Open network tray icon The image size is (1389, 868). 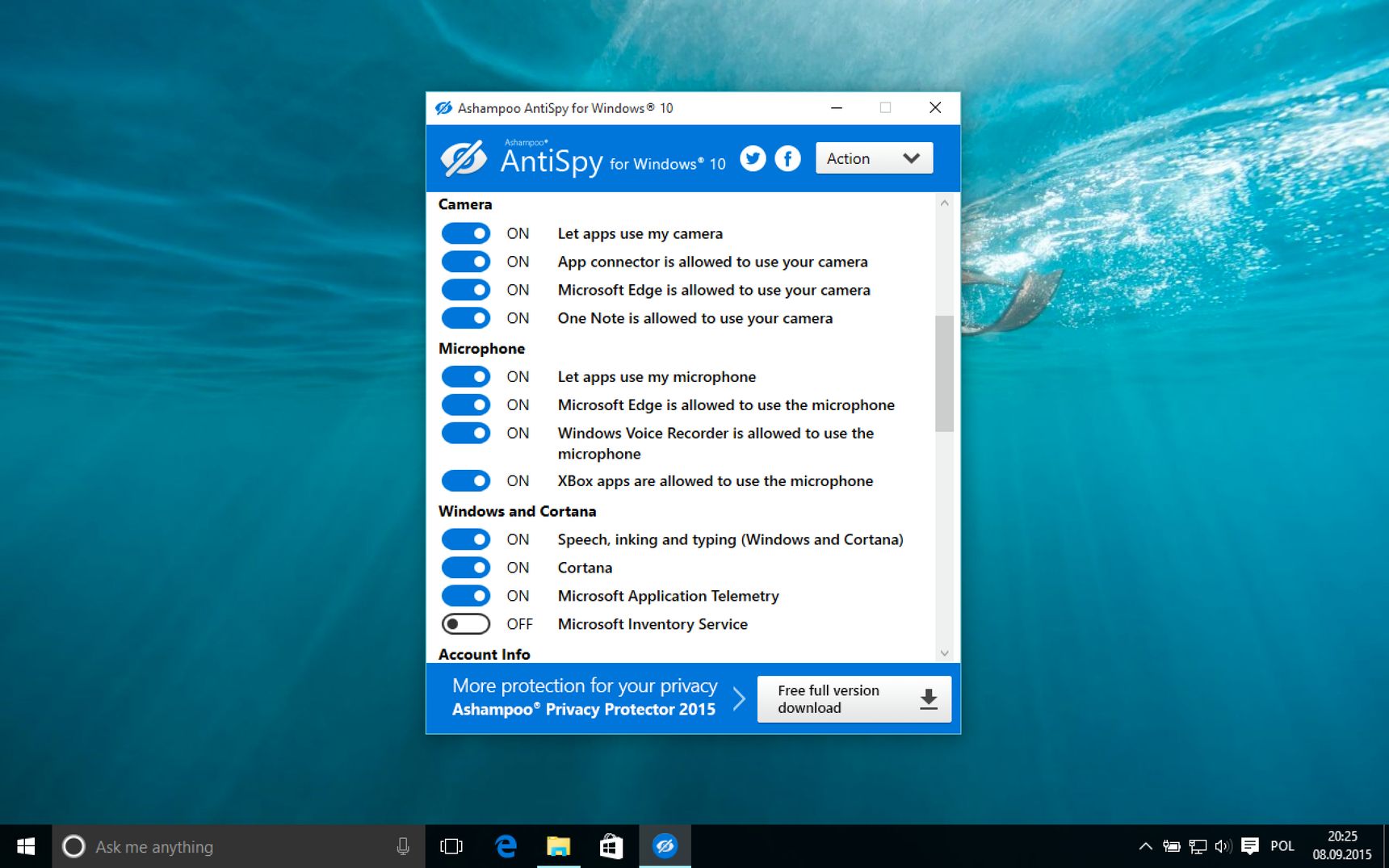tap(1198, 846)
